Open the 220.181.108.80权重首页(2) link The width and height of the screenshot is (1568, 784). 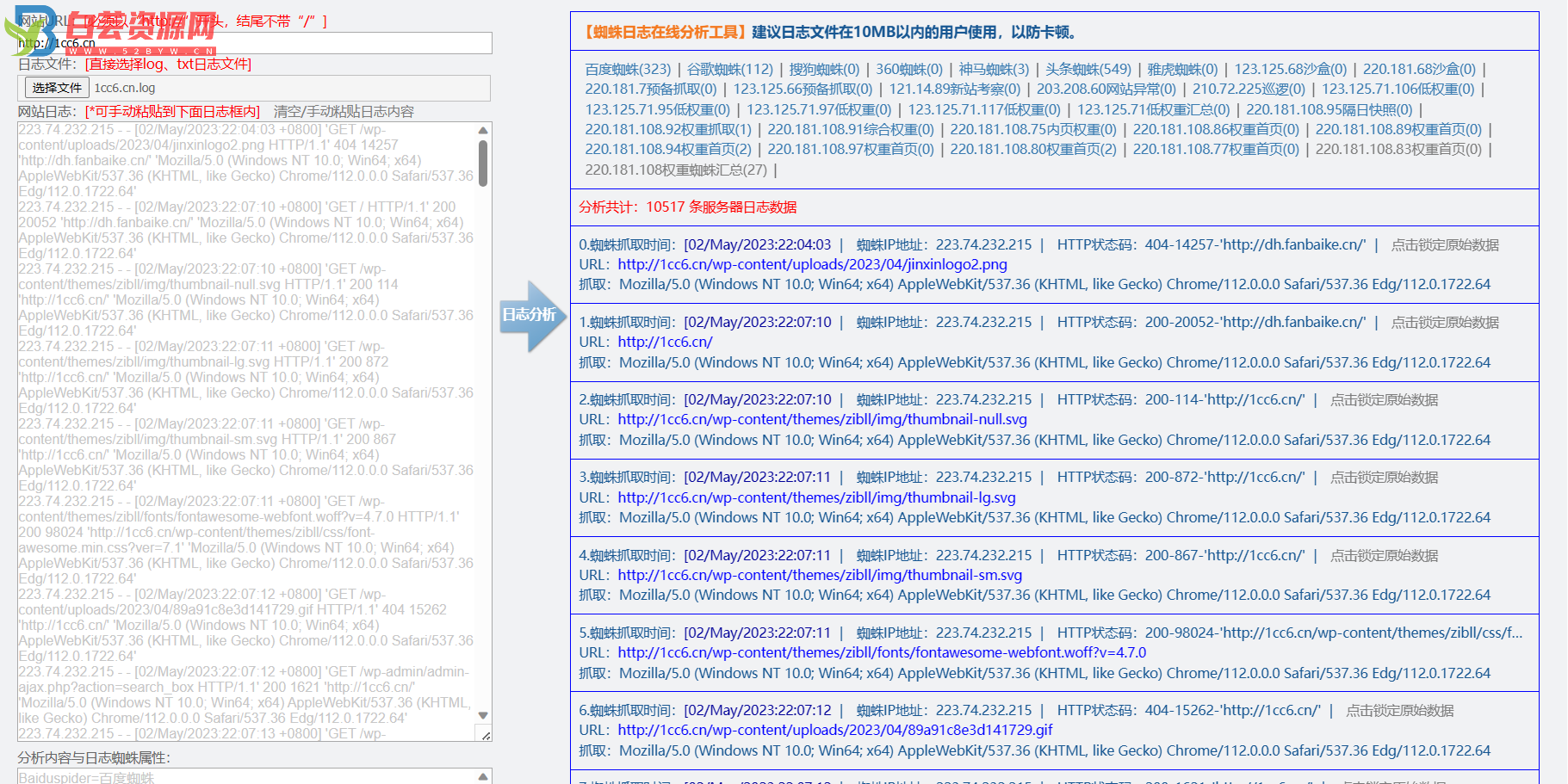click(1033, 149)
